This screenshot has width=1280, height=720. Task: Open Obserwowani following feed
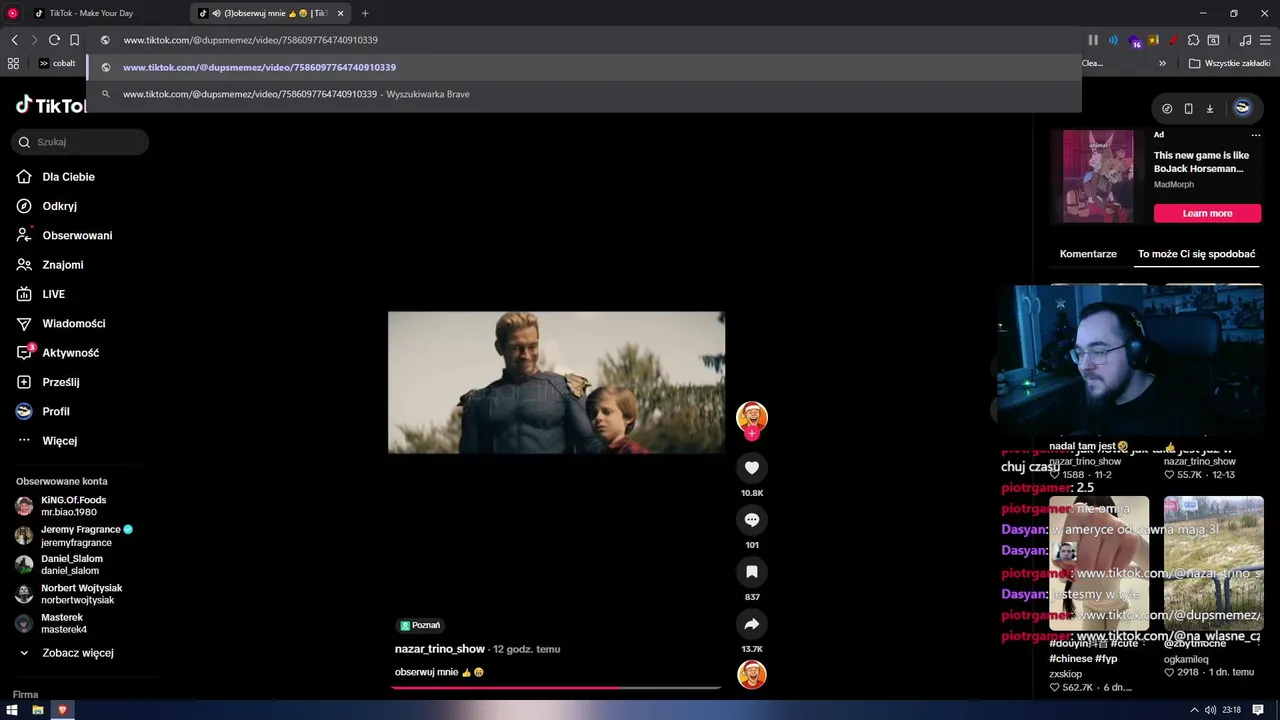tap(77, 235)
